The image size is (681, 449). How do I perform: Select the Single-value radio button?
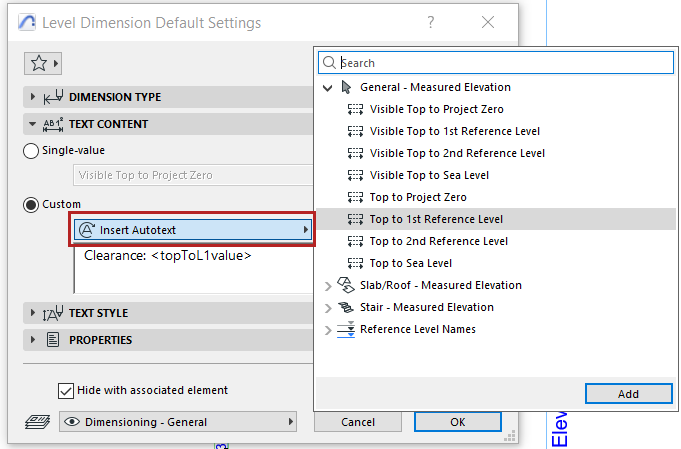[31, 150]
